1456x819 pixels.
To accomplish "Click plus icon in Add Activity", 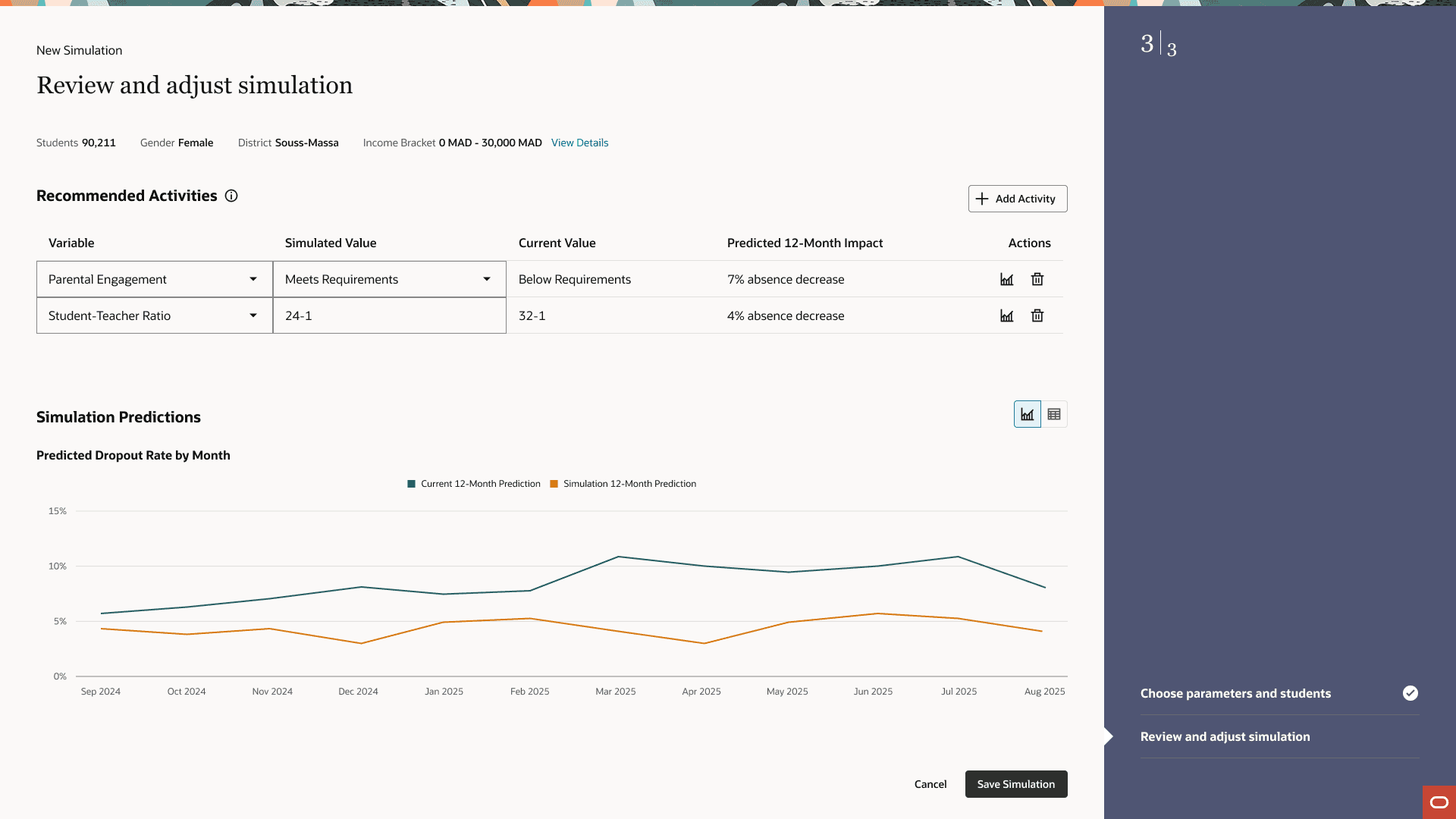I will tap(982, 199).
